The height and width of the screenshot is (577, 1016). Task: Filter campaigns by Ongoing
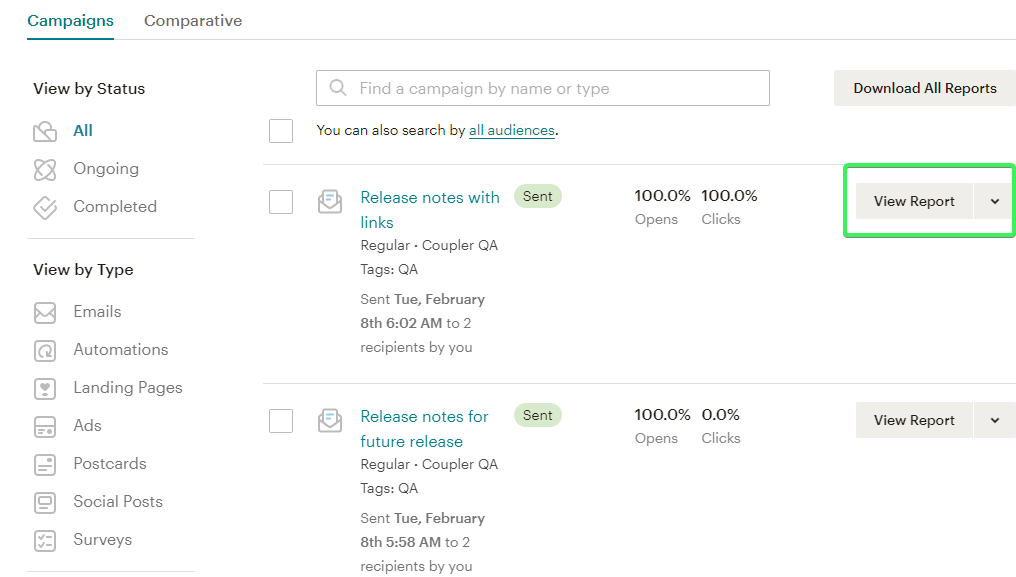(106, 169)
